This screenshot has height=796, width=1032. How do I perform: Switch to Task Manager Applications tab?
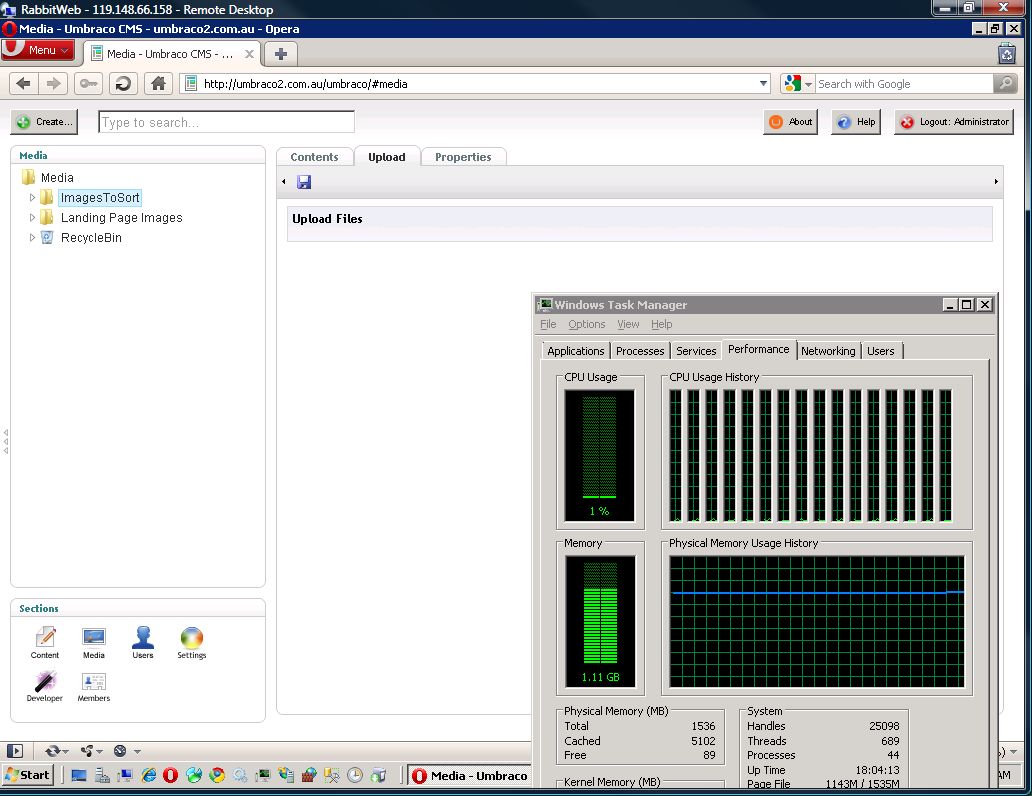575,351
